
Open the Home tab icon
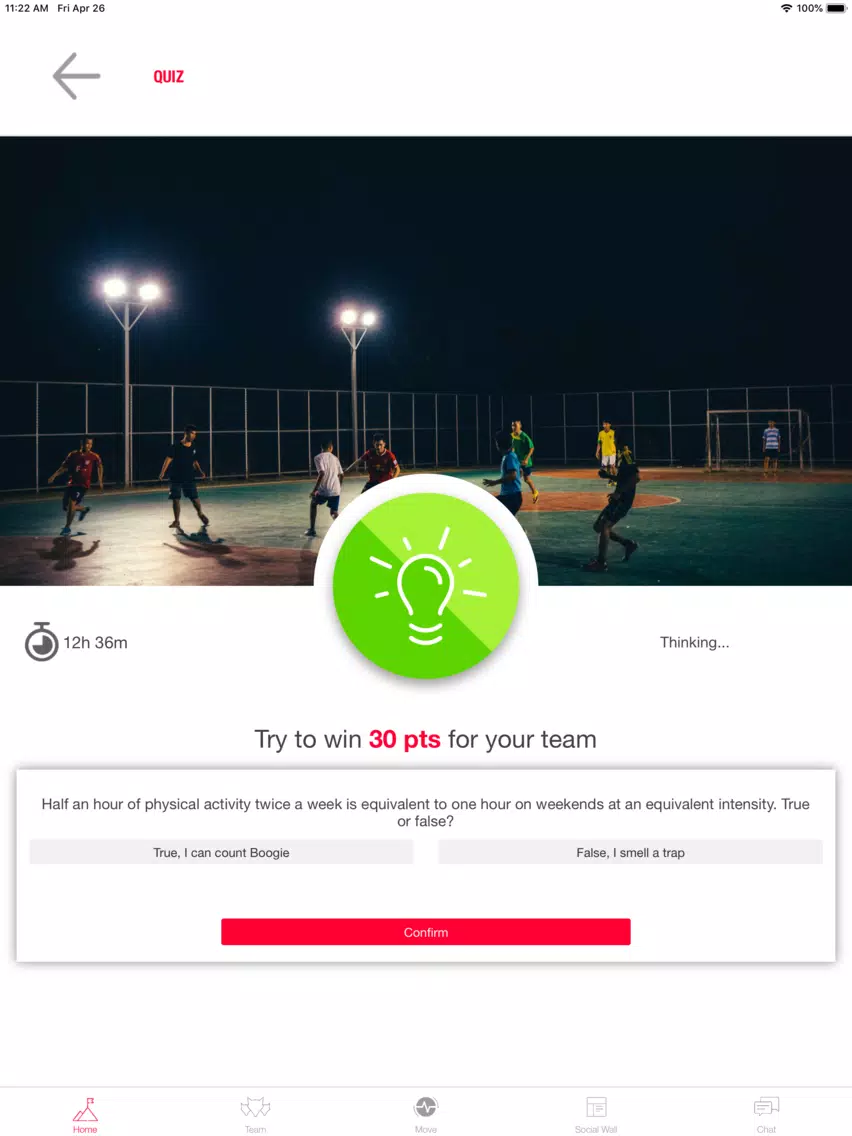point(85,1108)
